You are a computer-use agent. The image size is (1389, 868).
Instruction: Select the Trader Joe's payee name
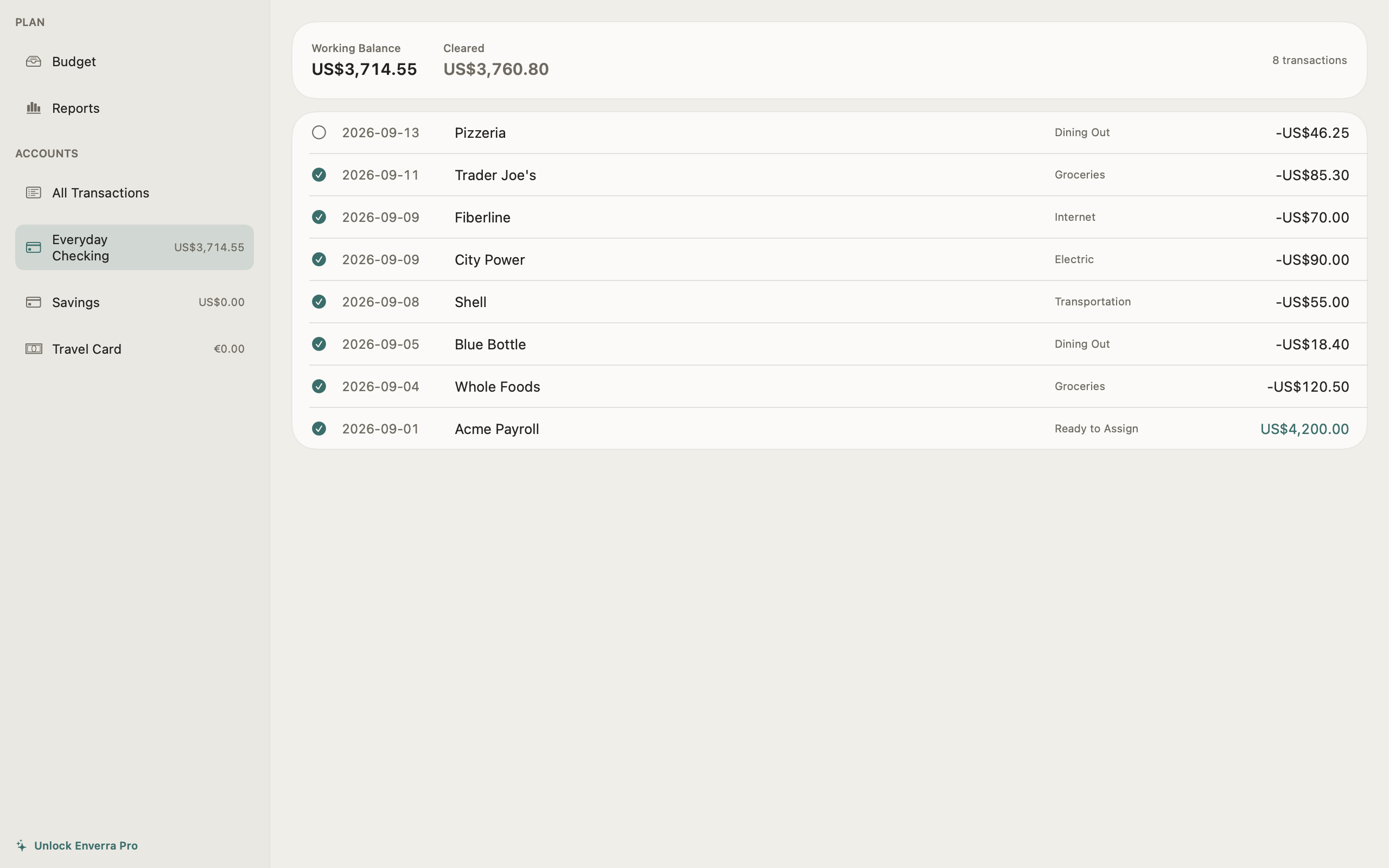click(495, 175)
